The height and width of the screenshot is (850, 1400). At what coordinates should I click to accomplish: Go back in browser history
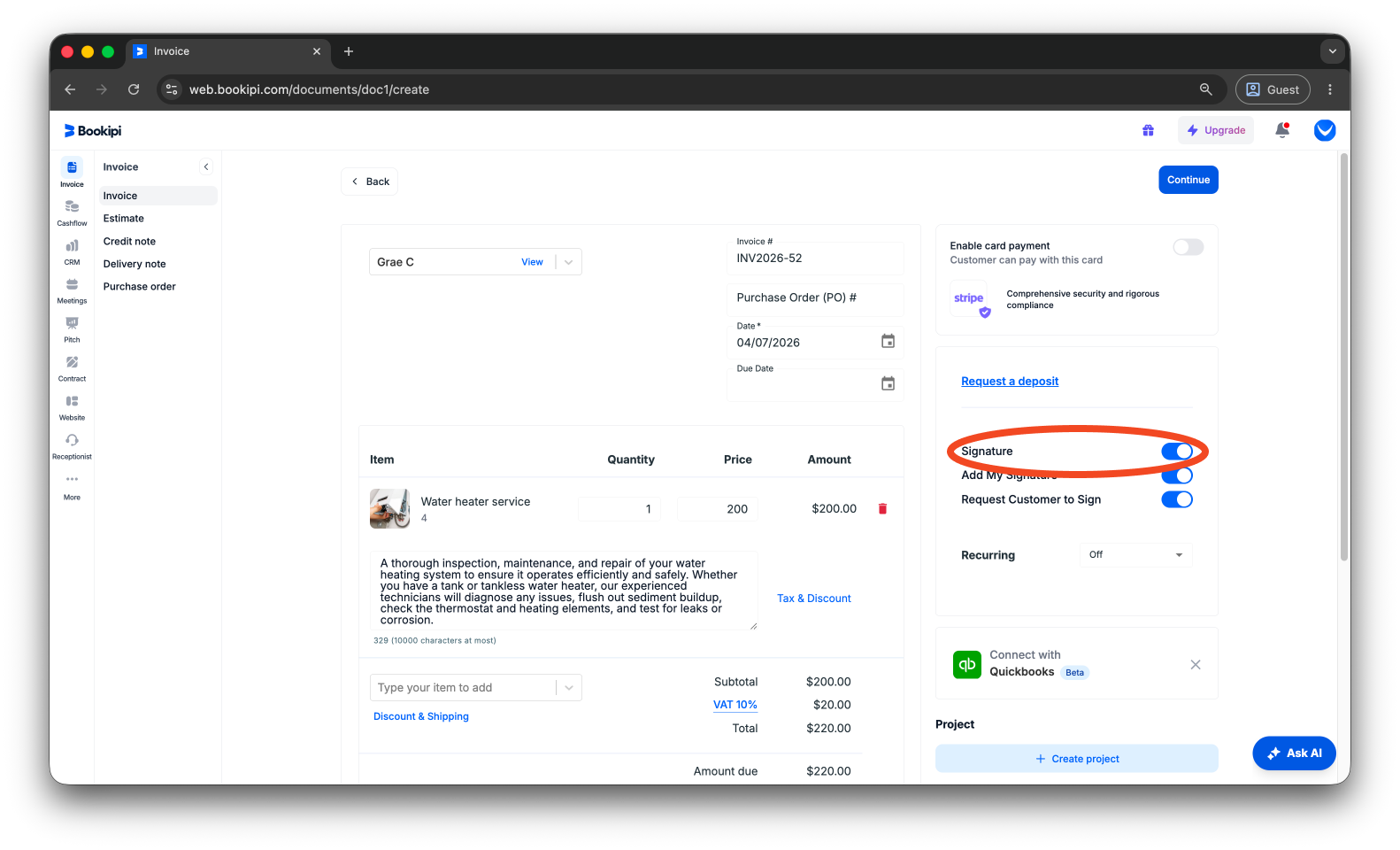point(70,89)
